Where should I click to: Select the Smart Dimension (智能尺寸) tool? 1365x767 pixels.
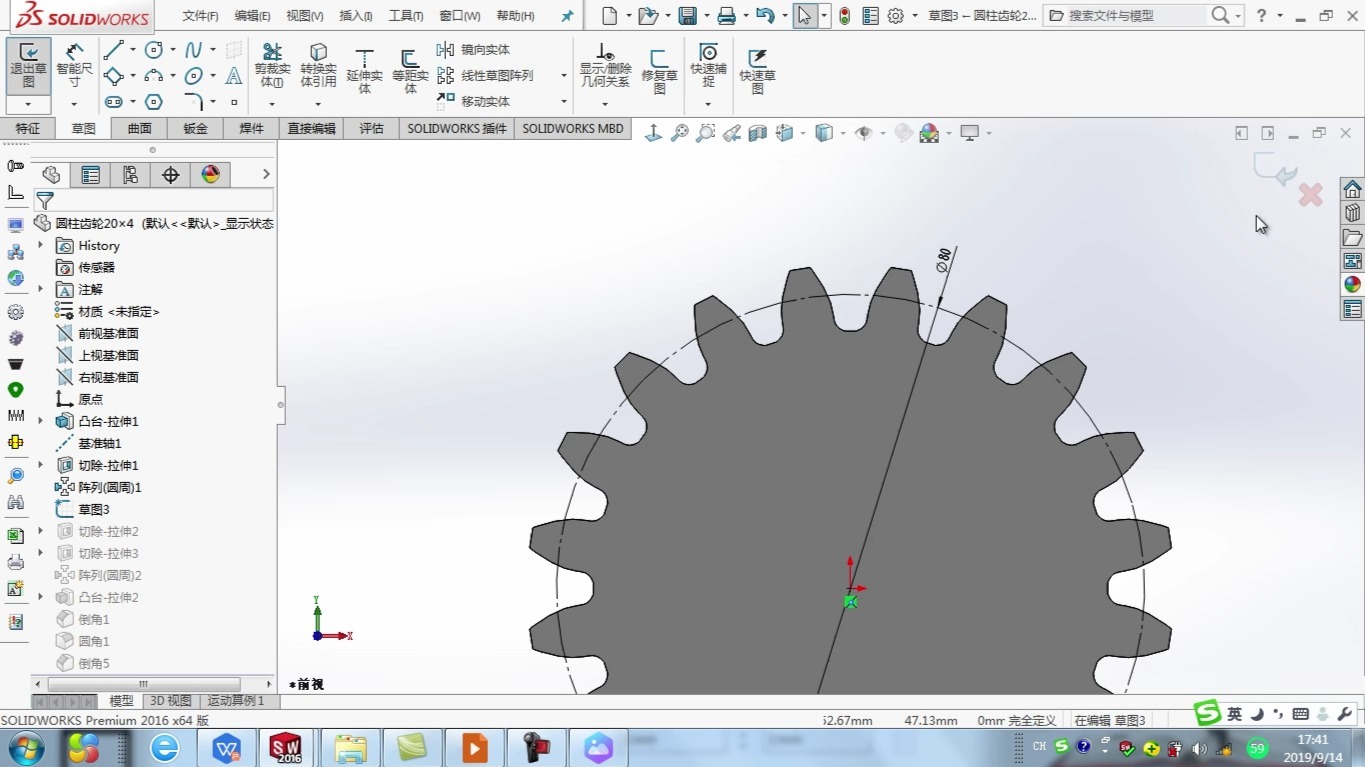tap(74, 66)
